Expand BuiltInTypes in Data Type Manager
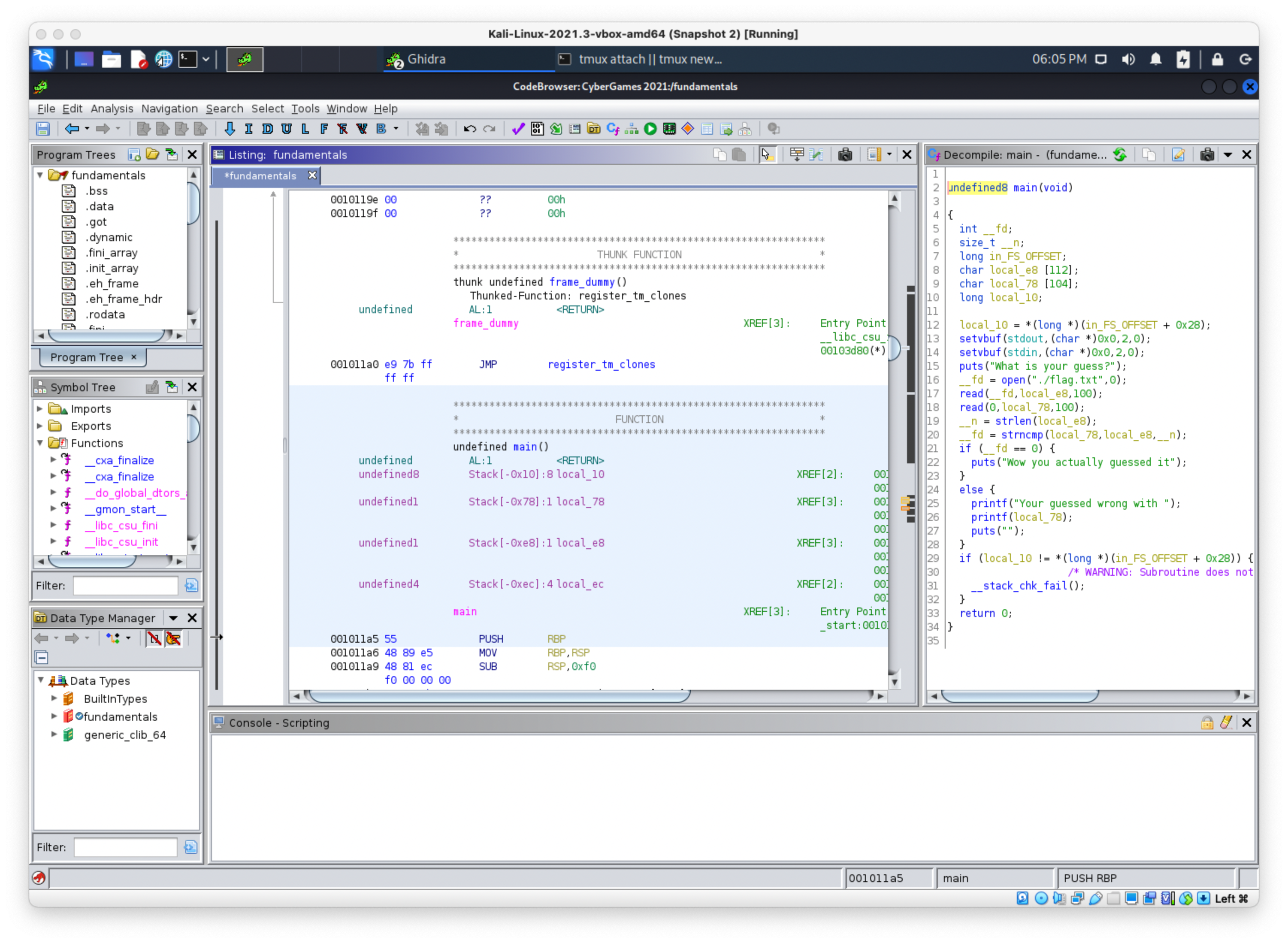 click(54, 699)
